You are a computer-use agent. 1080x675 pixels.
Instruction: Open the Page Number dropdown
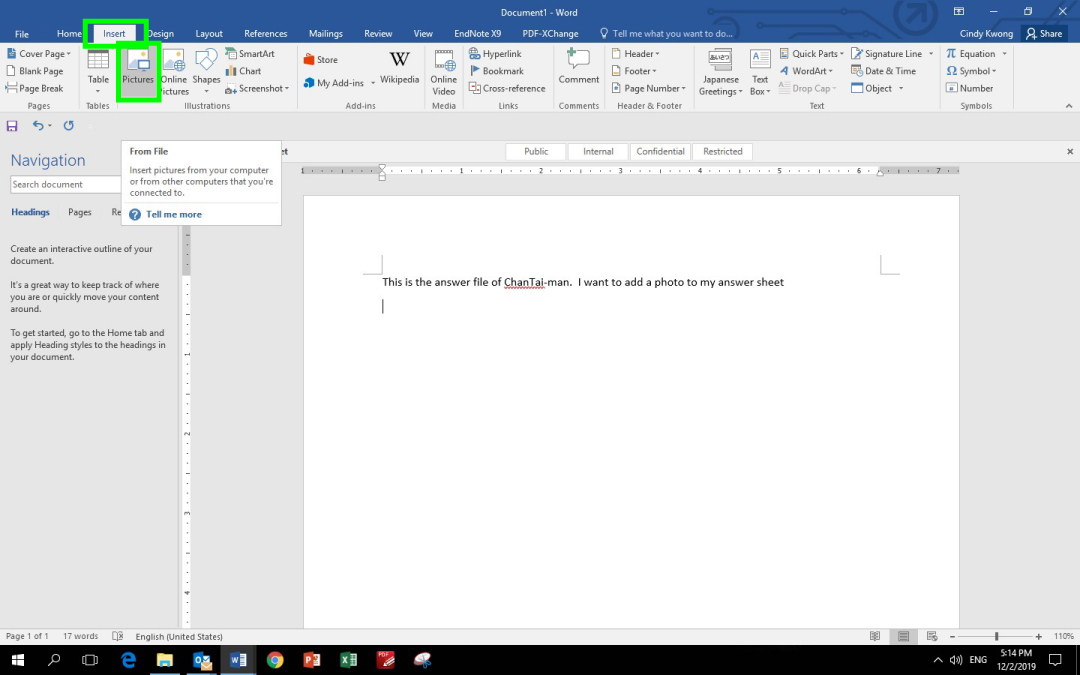click(683, 88)
